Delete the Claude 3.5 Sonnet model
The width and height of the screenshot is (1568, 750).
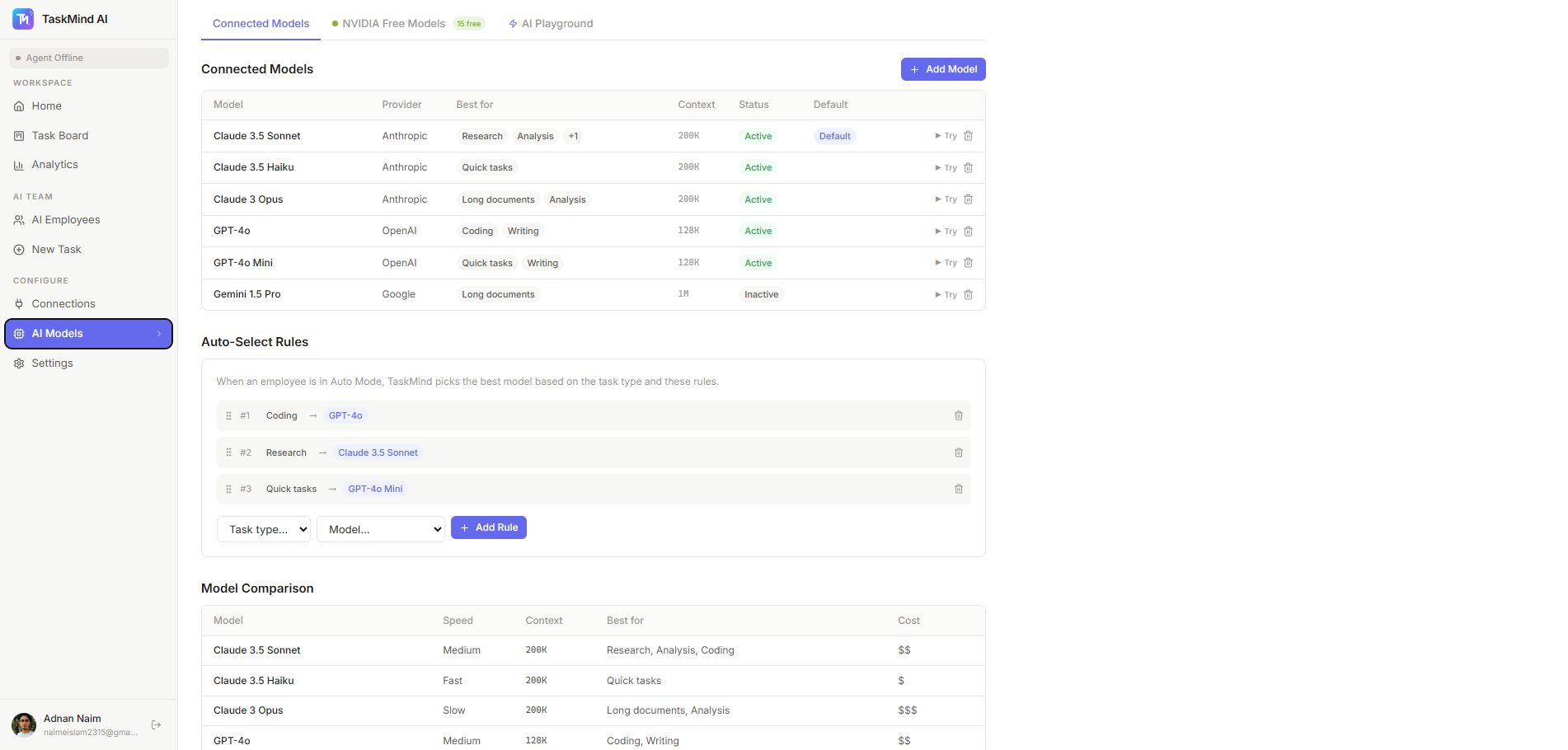(x=969, y=136)
